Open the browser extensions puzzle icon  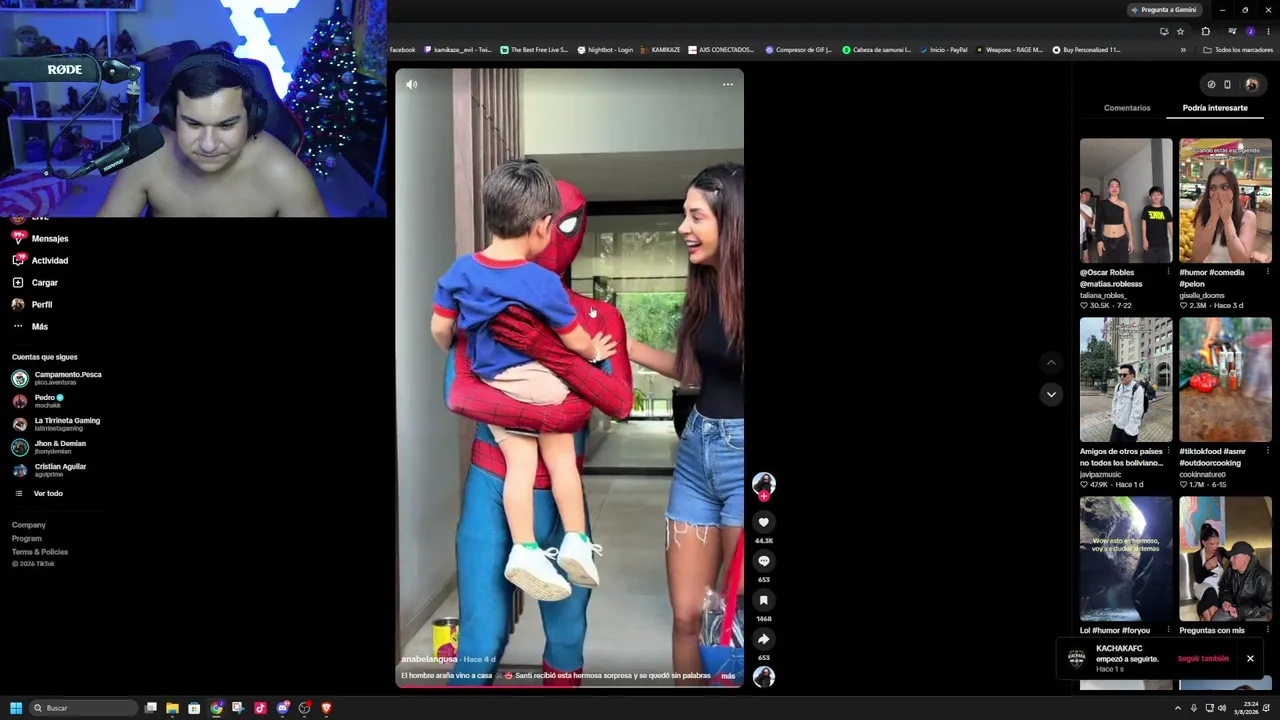click(x=1206, y=31)
